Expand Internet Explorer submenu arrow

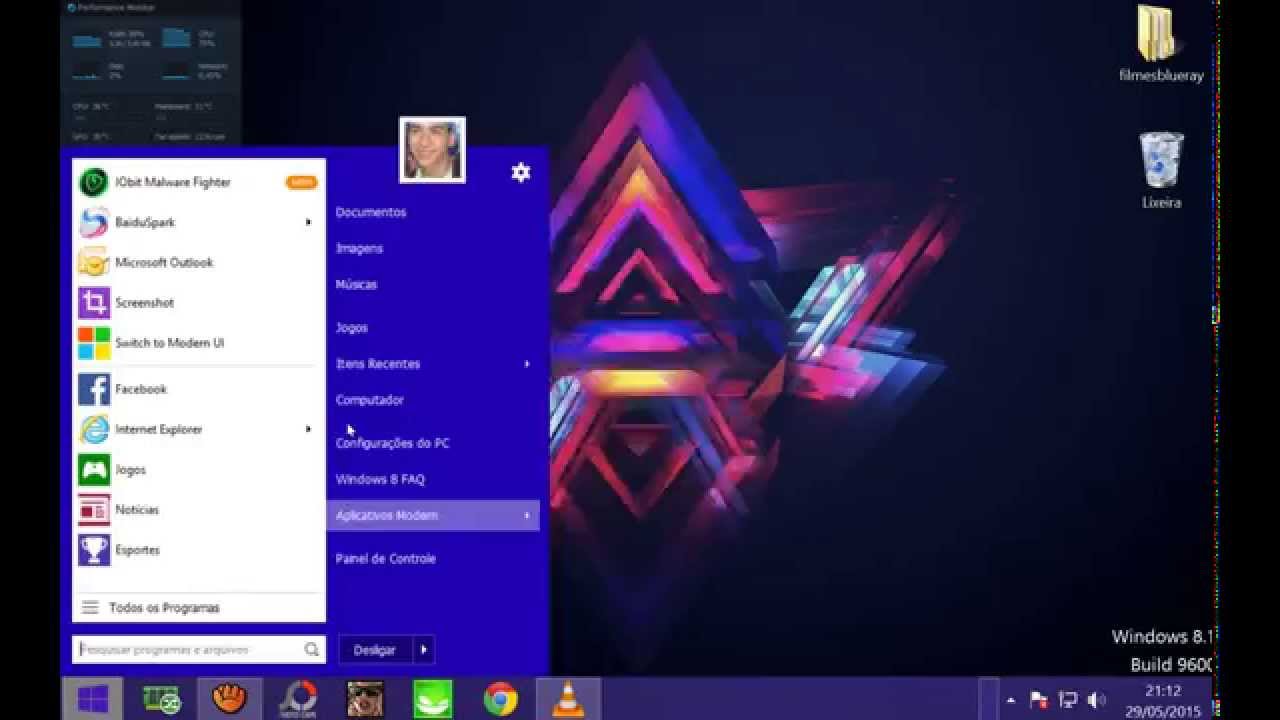[x=308, y=429]
